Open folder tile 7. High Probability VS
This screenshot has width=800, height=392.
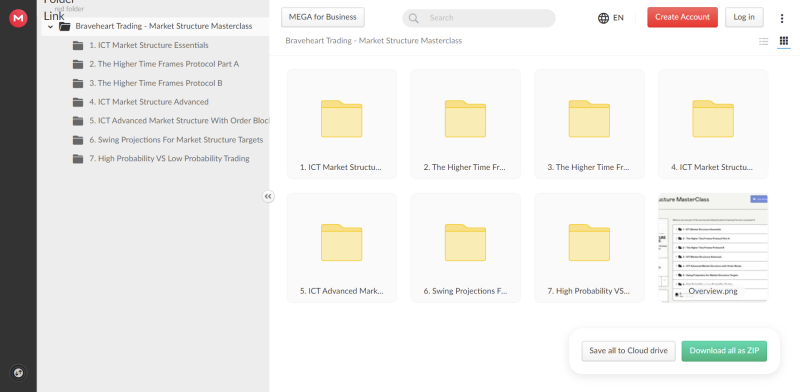[x=589, y=248]
